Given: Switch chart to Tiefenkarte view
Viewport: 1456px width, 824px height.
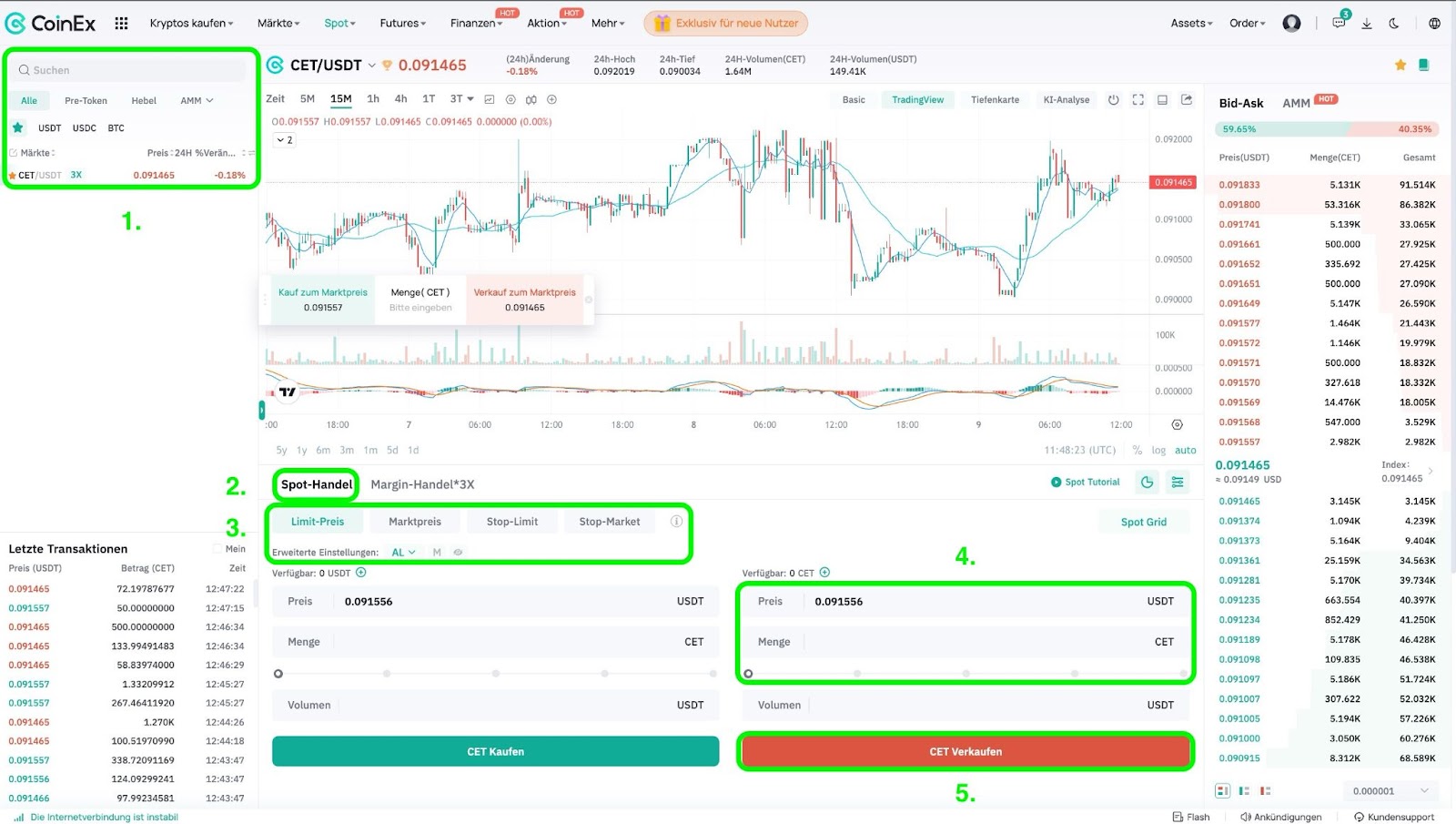Looking at the screenshot, I should pyautogui.click(x=995, y=99).
